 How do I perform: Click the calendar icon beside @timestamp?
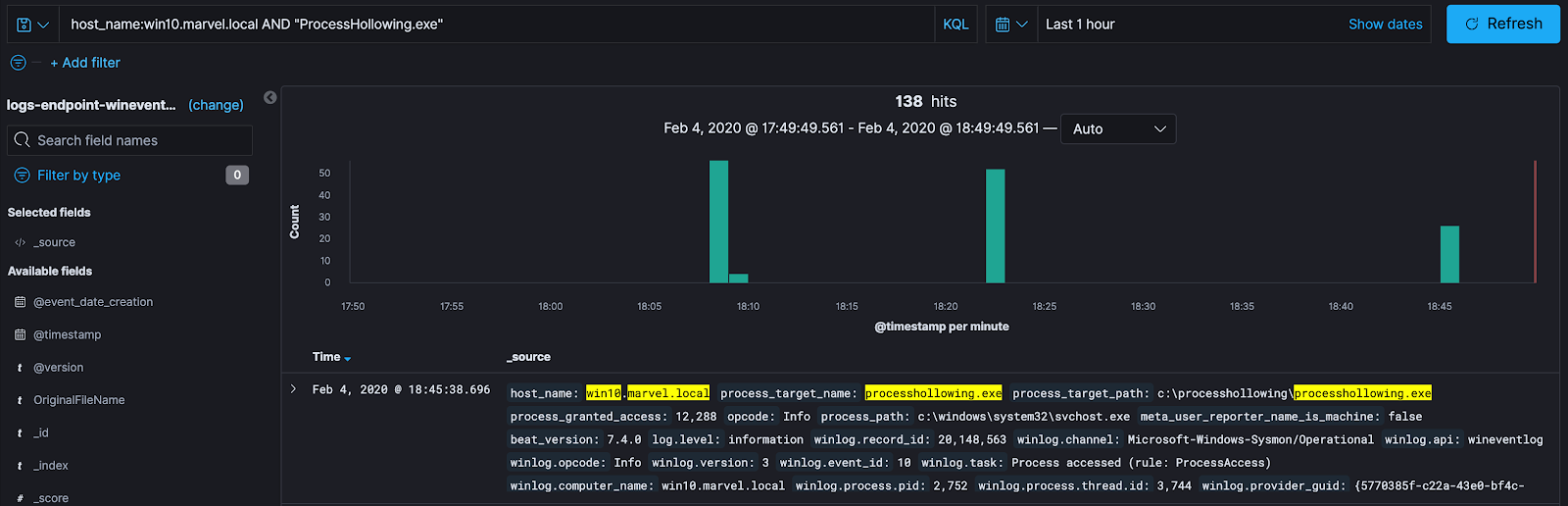pos(20,334)
